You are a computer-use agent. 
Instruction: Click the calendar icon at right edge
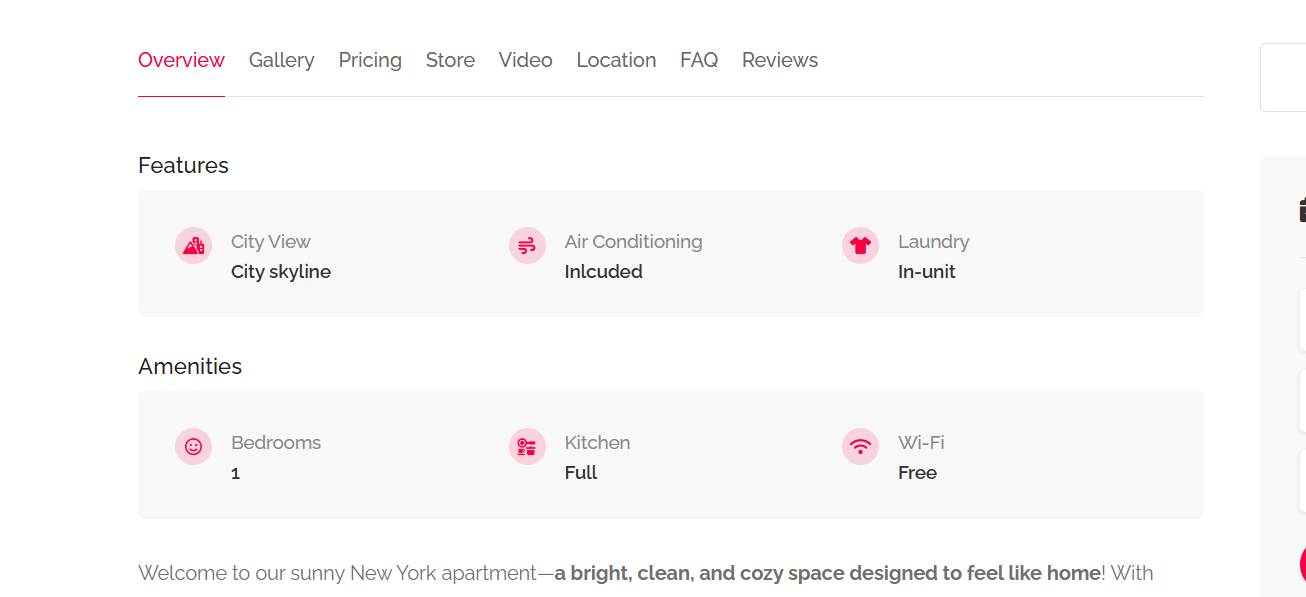pos(1302,210)
